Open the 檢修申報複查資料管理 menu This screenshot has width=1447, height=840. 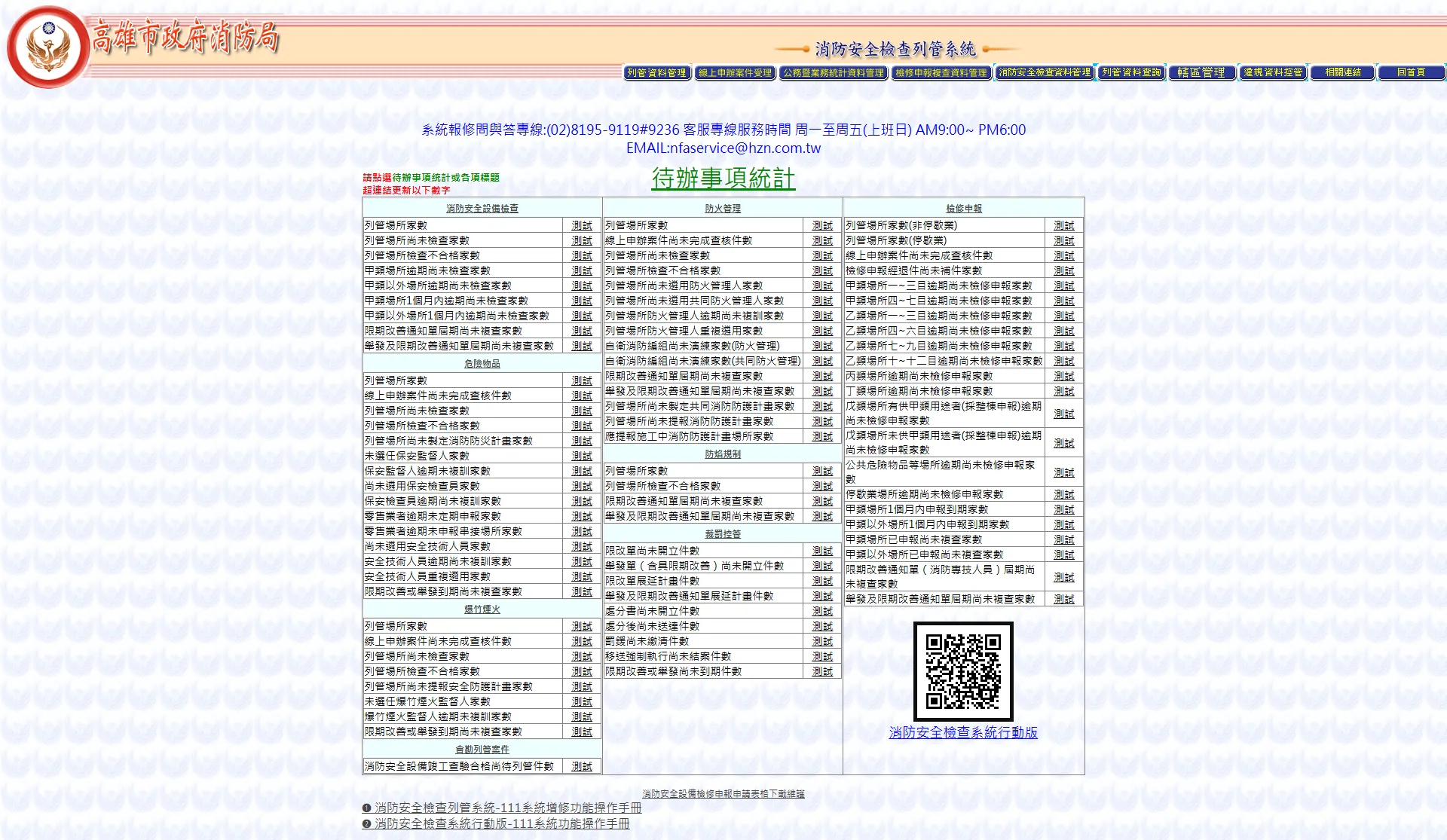pos(941,73)
